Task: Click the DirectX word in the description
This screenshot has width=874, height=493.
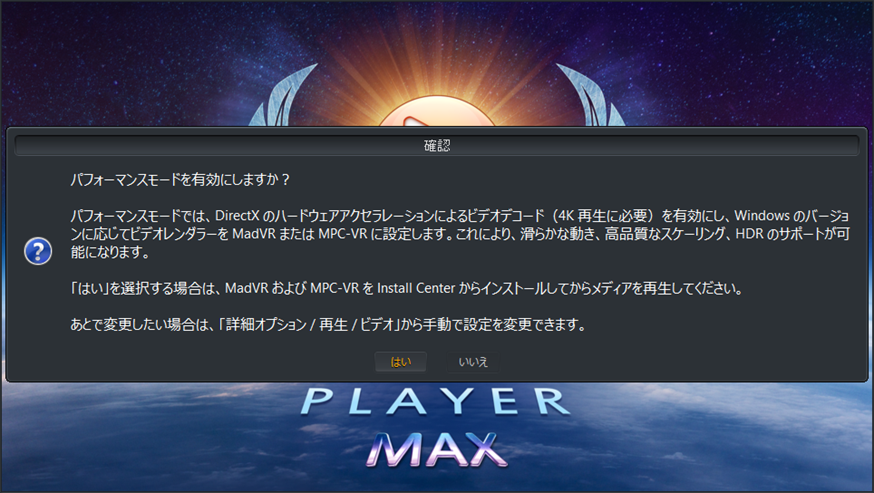Action: click(x=237, y=215)
